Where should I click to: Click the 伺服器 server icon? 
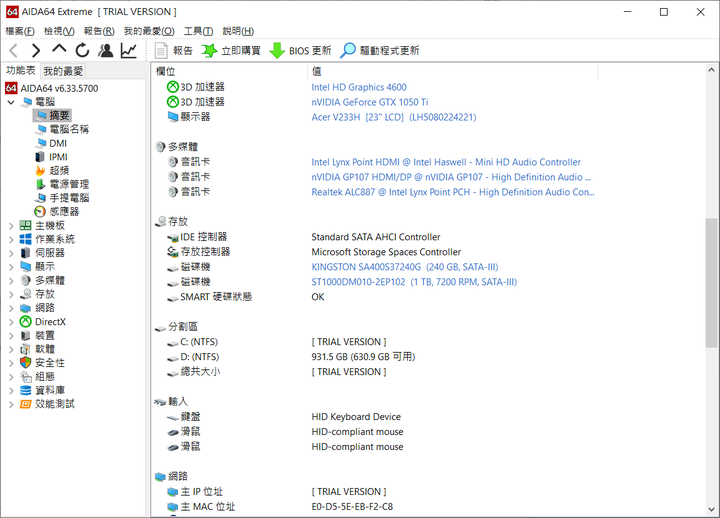pyautogui.click(x=26, y=253)
